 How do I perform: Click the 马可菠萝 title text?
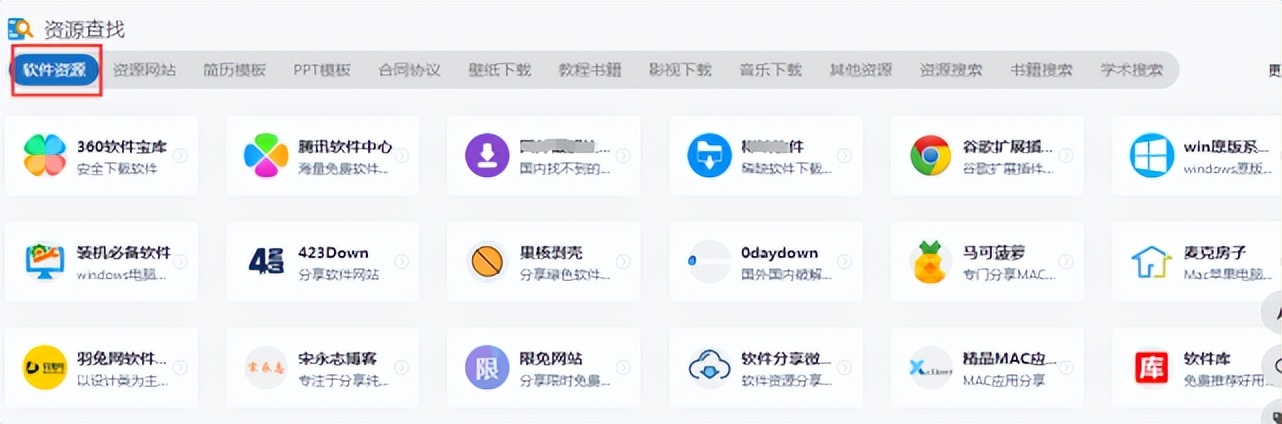(994, 253)
